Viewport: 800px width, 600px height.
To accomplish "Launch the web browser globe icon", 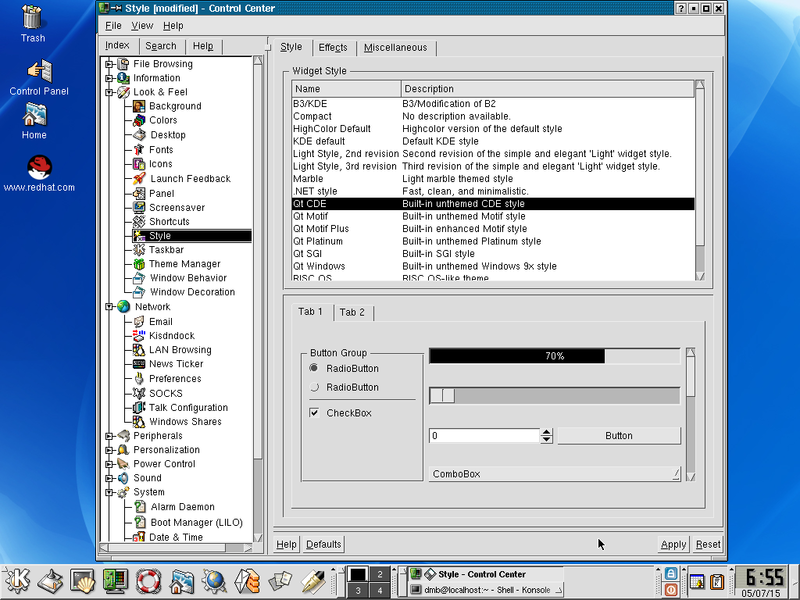I will coord(215,581).
